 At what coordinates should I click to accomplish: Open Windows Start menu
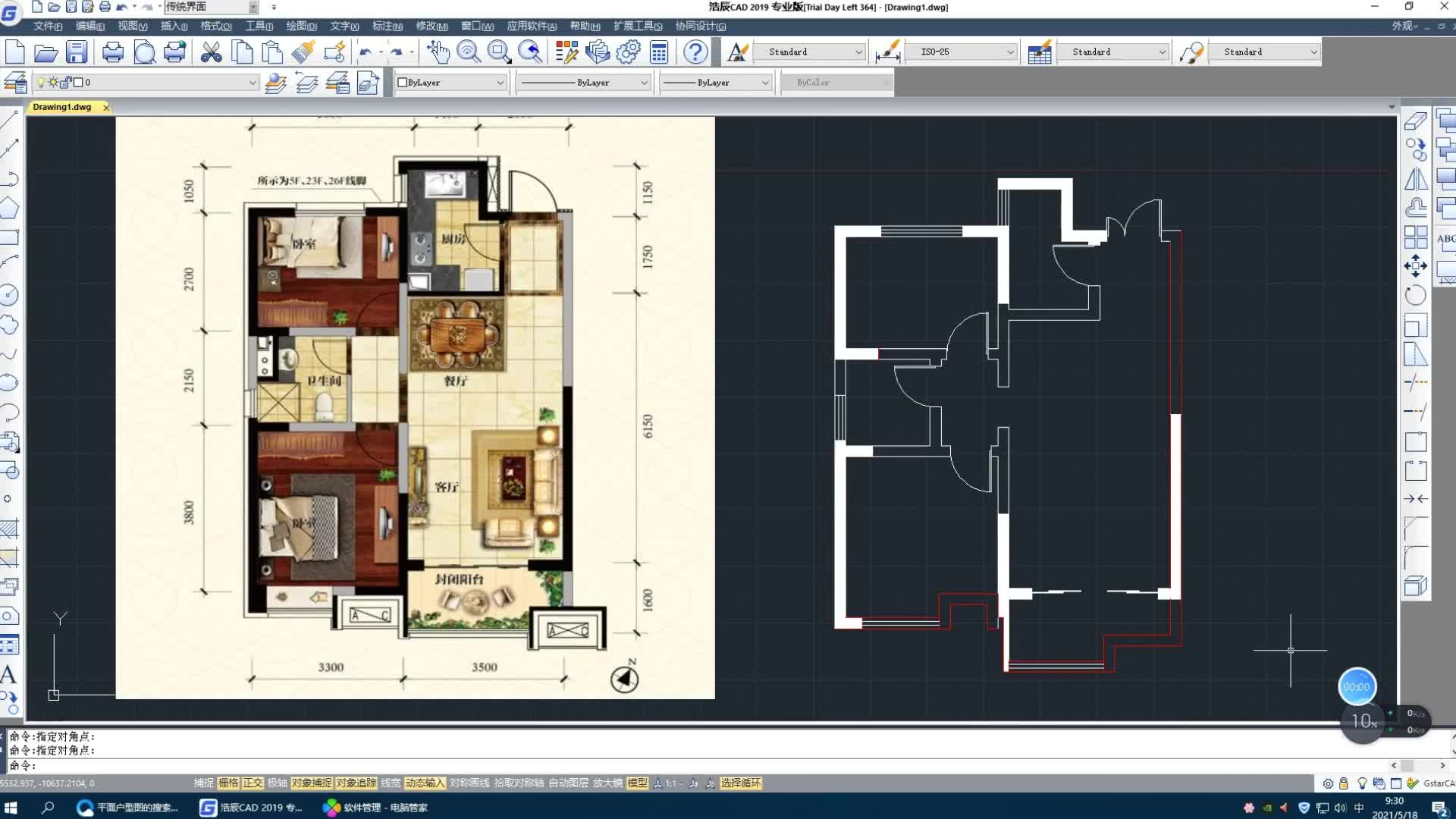click(x=11, y=807)
